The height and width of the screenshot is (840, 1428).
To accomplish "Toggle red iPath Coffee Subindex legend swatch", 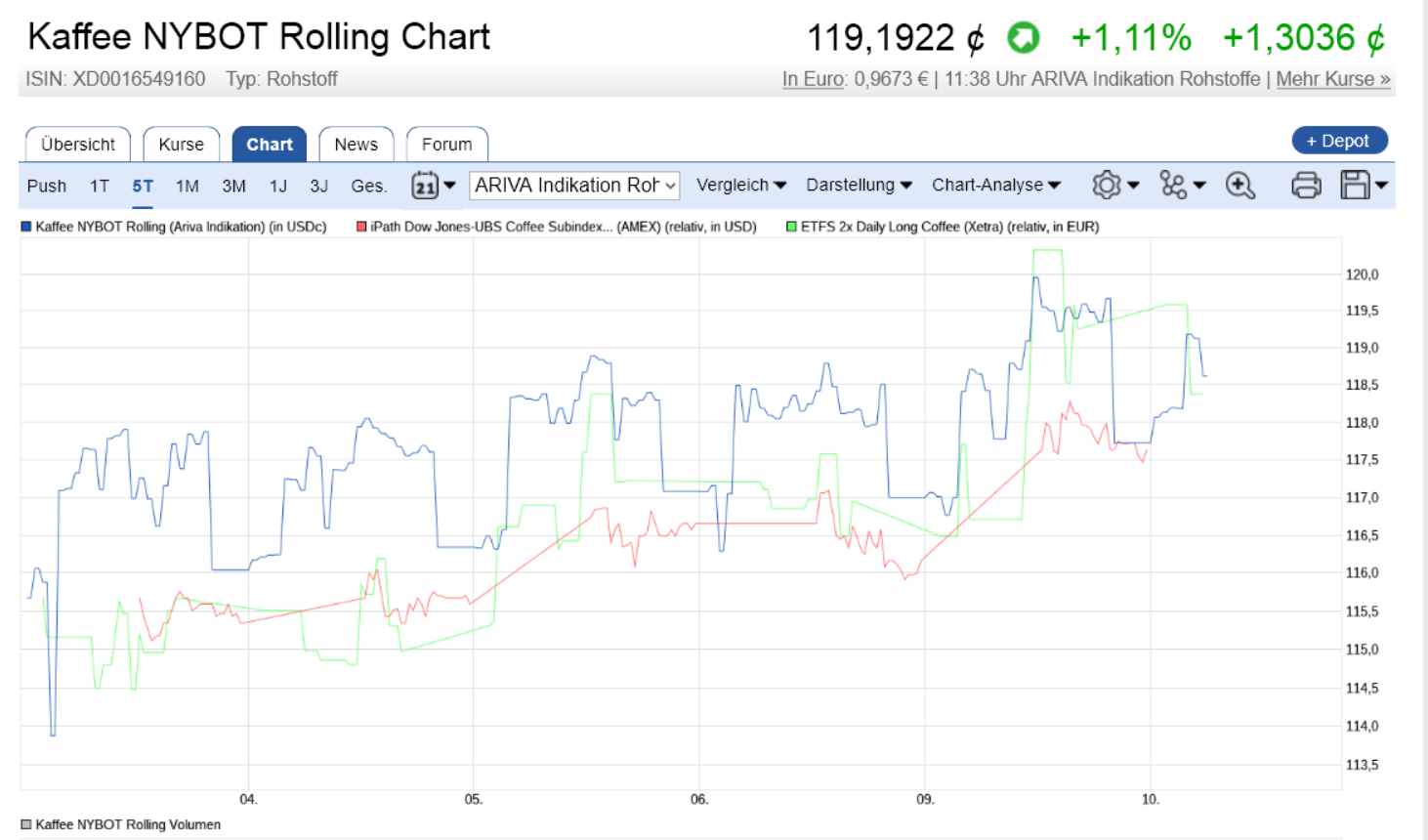I will pyautogui.click(x=361, y=227).
